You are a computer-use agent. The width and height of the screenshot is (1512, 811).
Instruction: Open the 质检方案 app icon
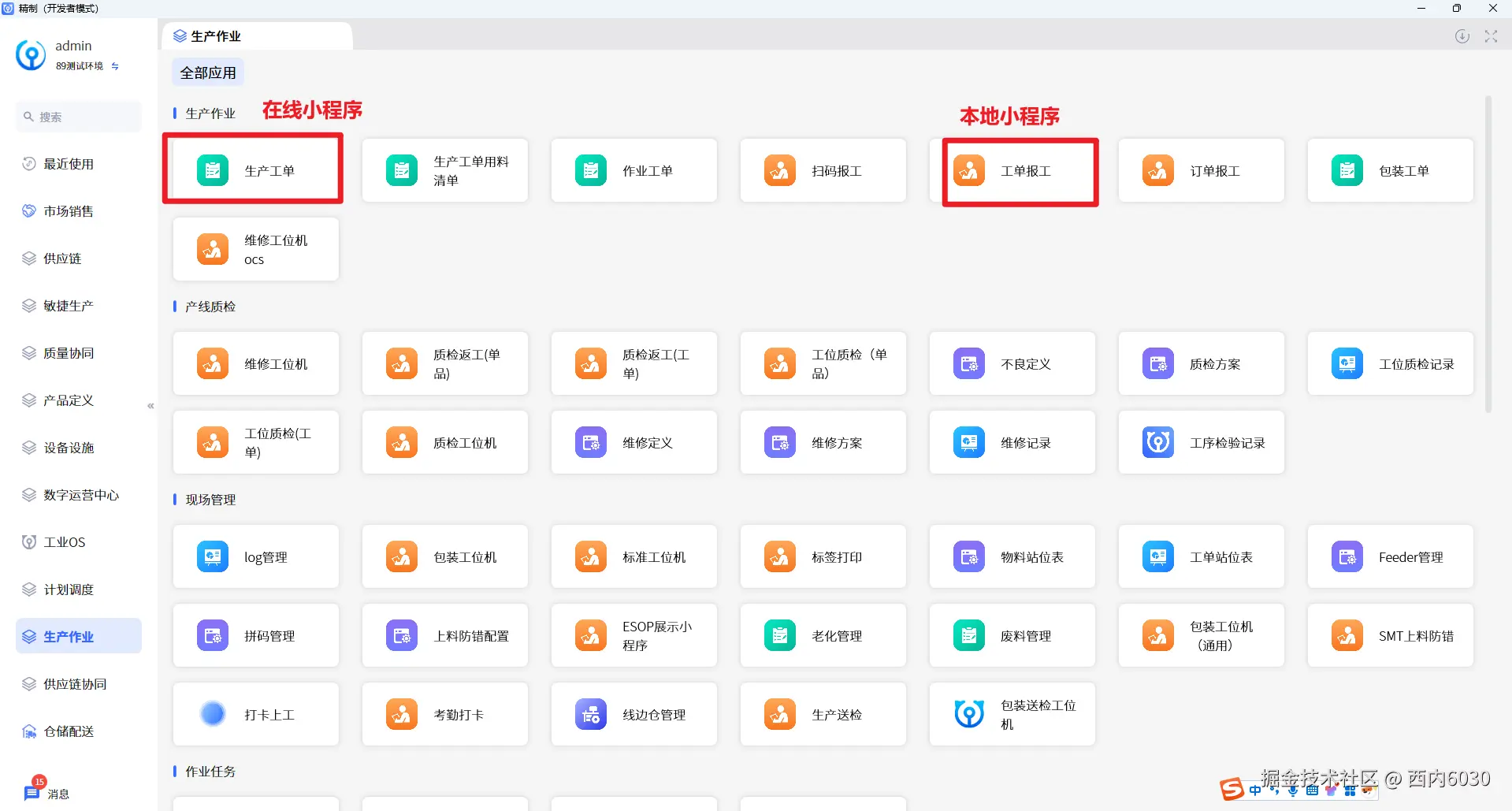(1158, 363)
